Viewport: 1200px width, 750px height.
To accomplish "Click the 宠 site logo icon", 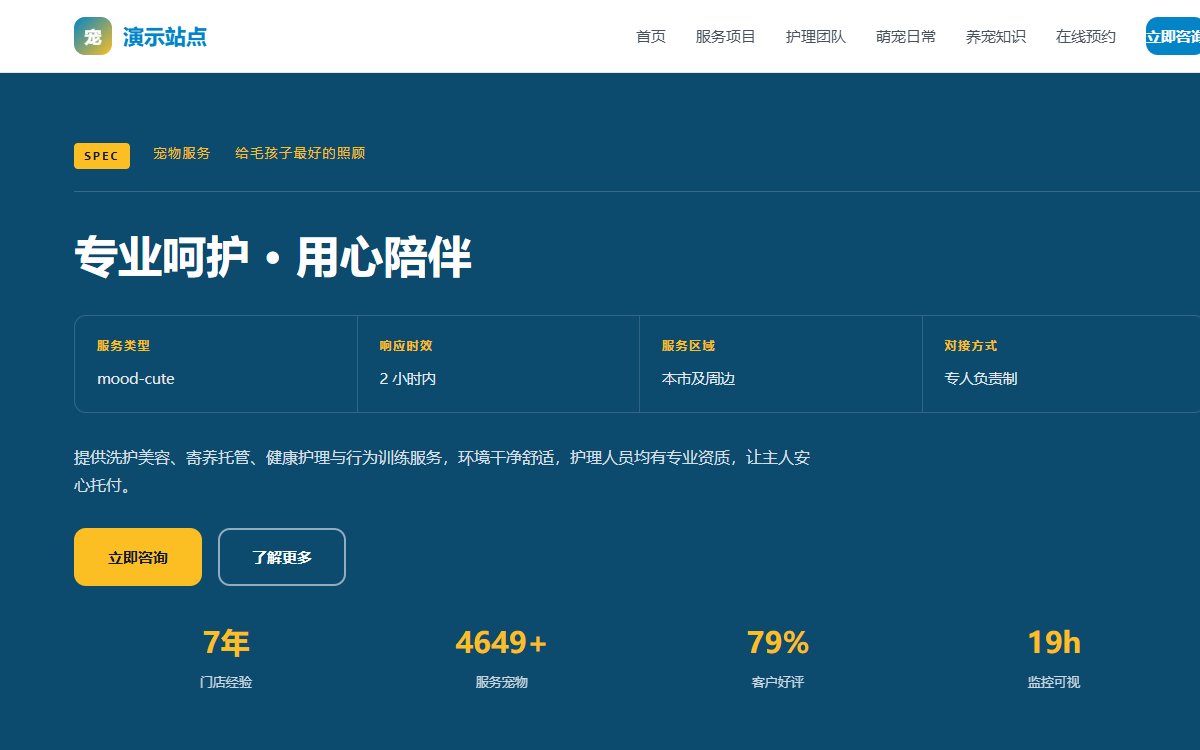I will pyautogui.click(x=93, y=36).
